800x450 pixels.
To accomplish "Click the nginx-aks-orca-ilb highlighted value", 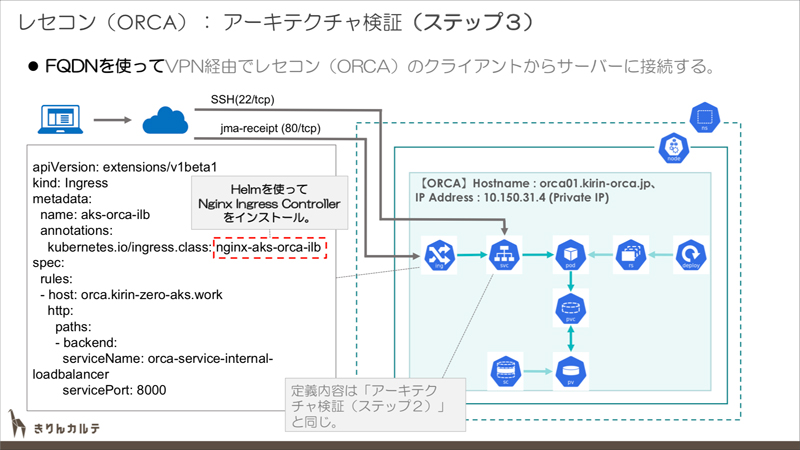I will click(270, 248).
